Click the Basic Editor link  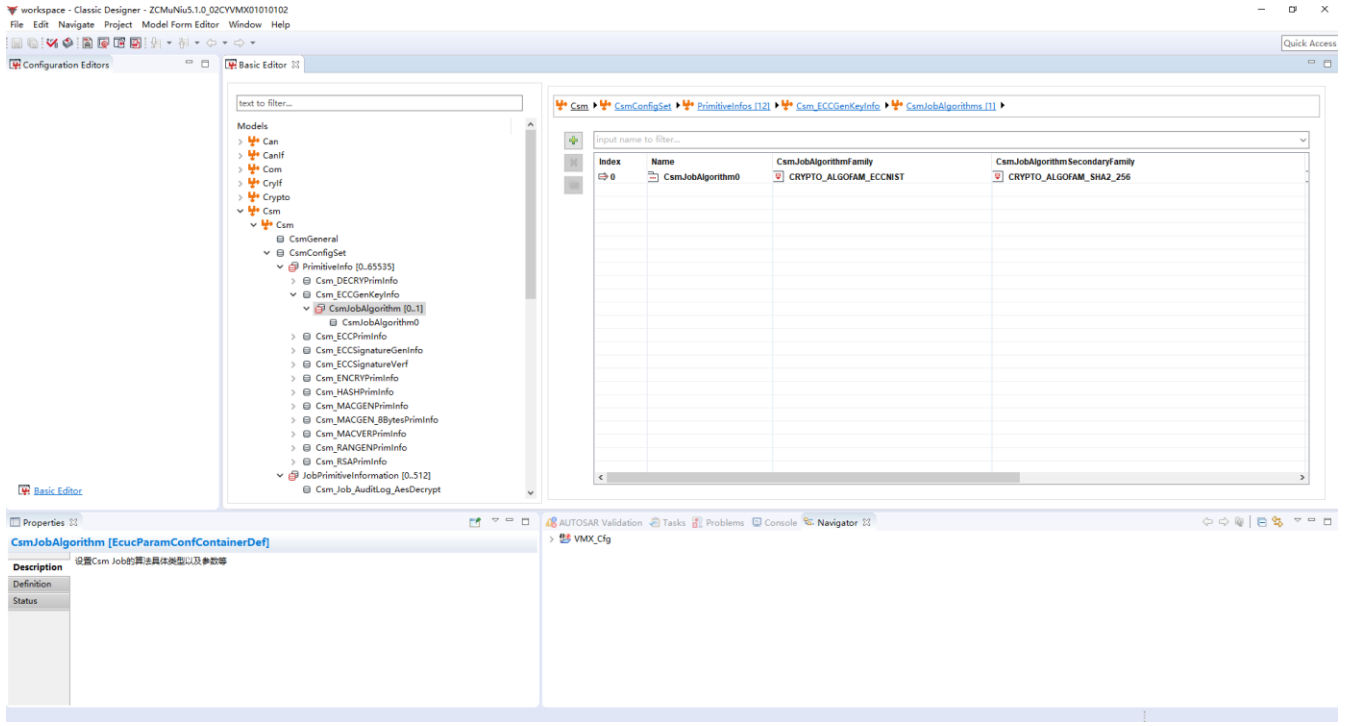click(58, 491)
